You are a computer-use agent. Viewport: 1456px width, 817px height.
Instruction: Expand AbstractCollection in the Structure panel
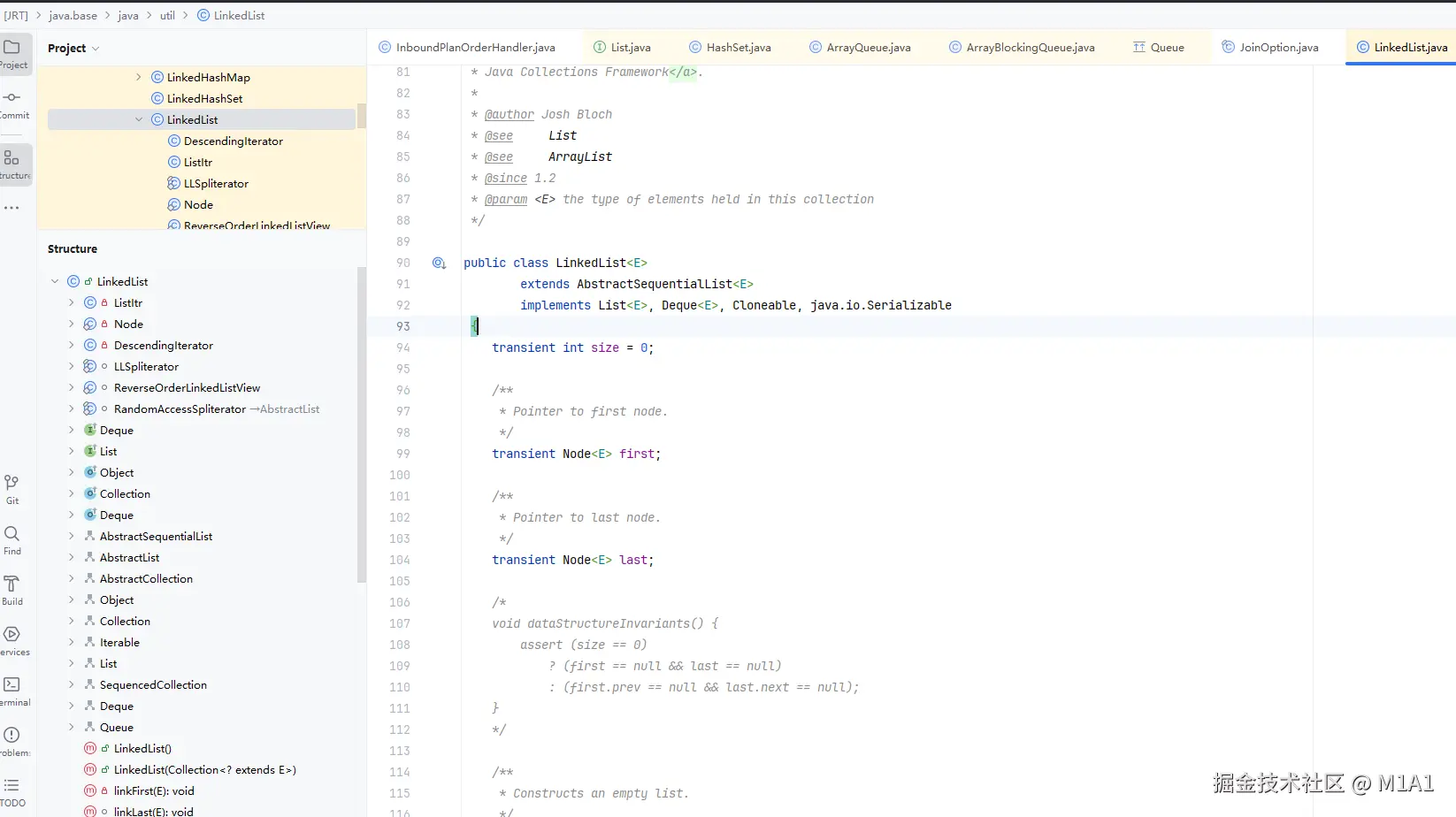pos(72,578)
